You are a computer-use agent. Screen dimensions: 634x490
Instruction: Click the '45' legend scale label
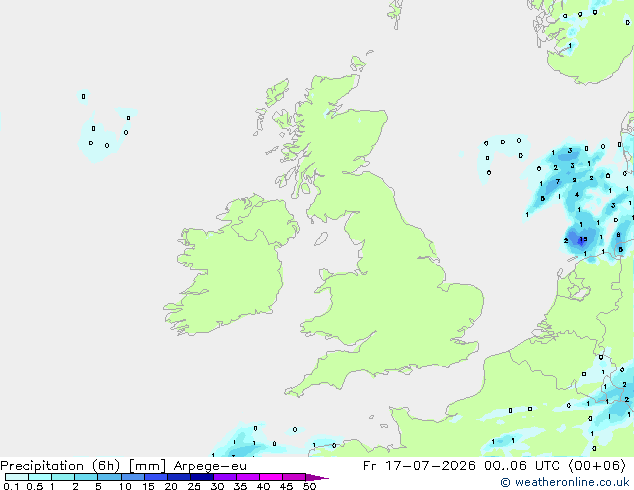point(286,486)
